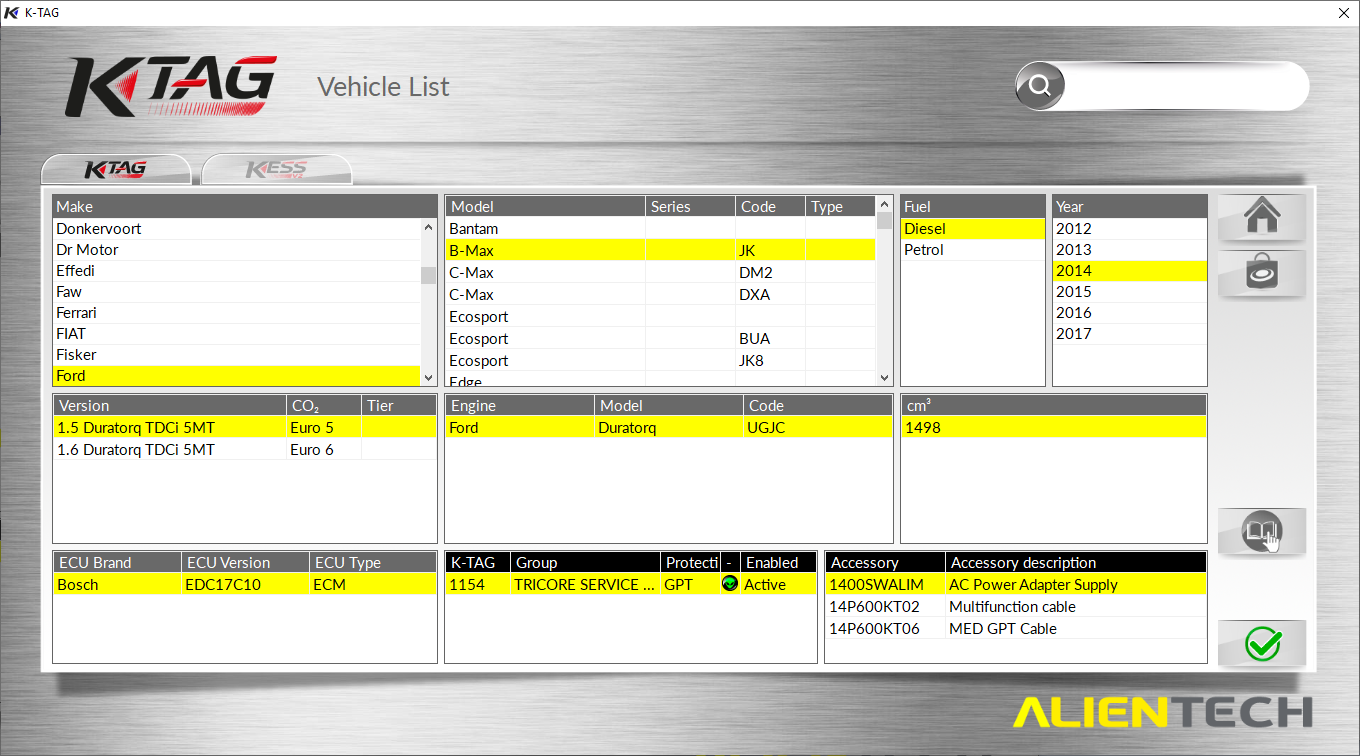Select C-Max with code DM2
The width and height of the screenshot is (1360, 756).
[660, 272]
